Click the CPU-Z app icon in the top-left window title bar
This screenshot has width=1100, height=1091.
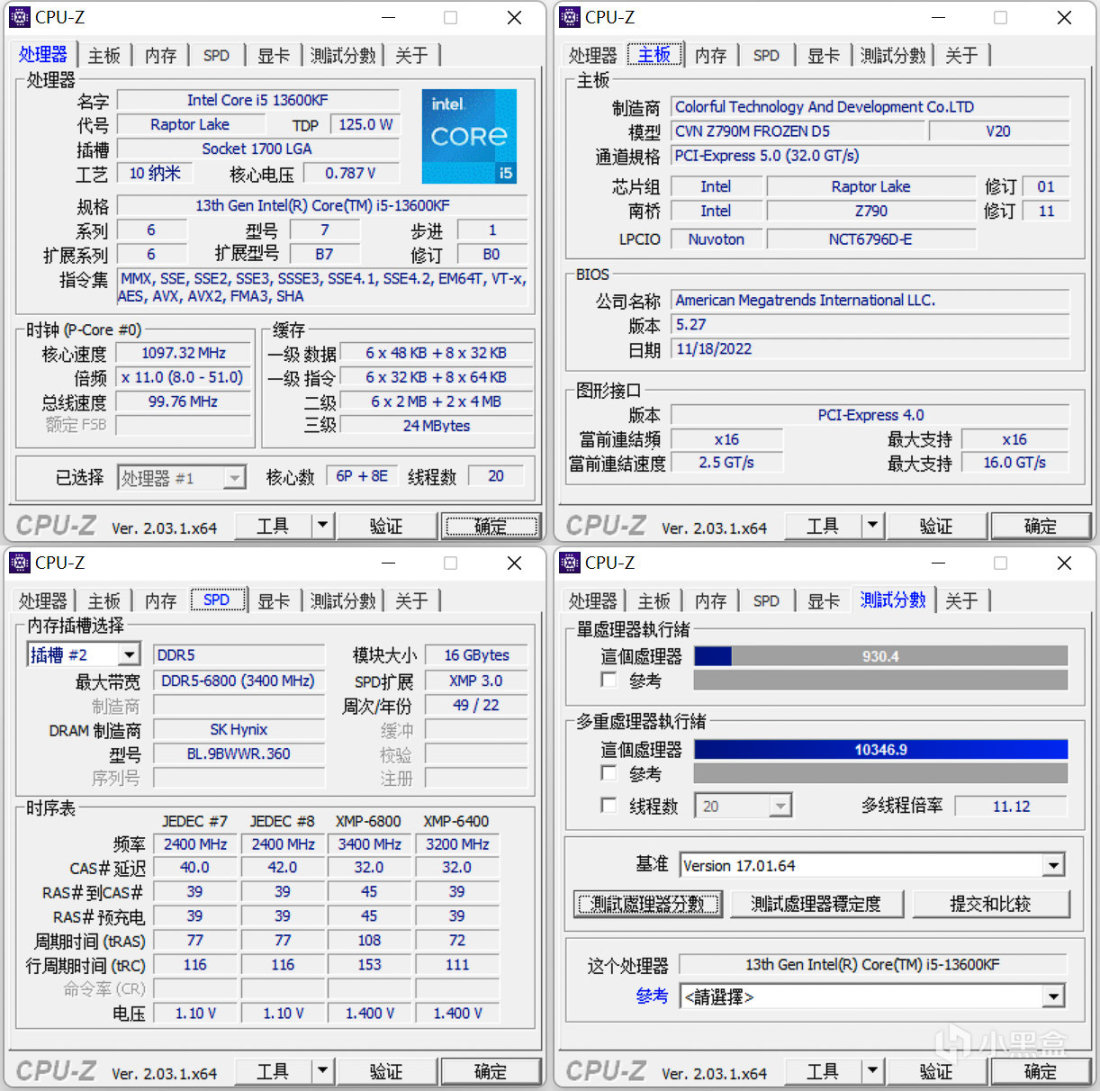click(20, 18)
